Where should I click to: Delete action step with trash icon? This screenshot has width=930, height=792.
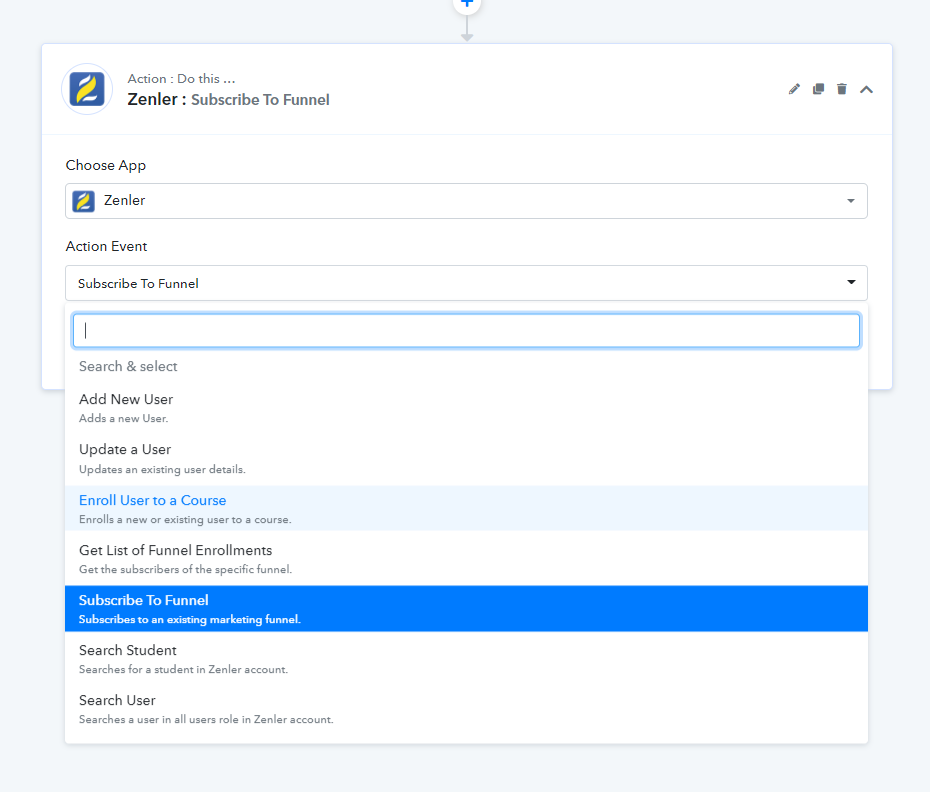click(842, 89)
